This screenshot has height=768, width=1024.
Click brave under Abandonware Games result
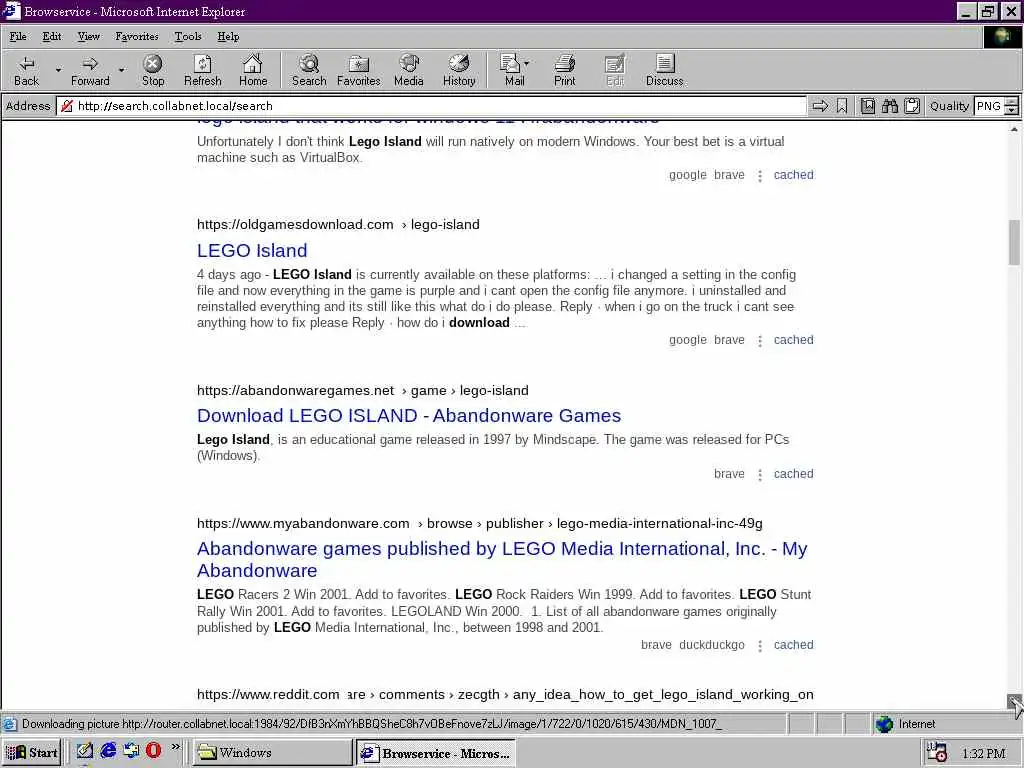tap(729, 473)
